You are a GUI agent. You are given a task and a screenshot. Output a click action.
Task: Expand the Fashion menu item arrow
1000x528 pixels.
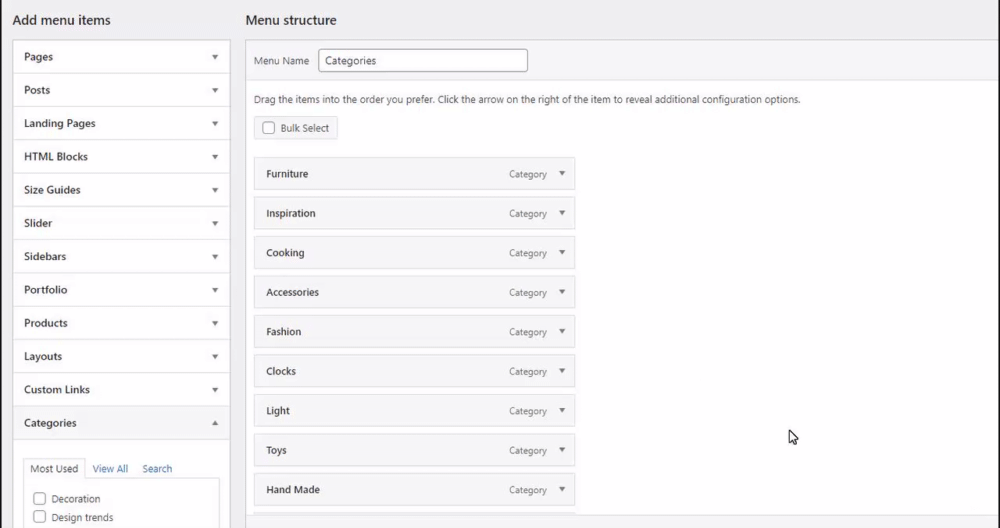pos(562,331)
